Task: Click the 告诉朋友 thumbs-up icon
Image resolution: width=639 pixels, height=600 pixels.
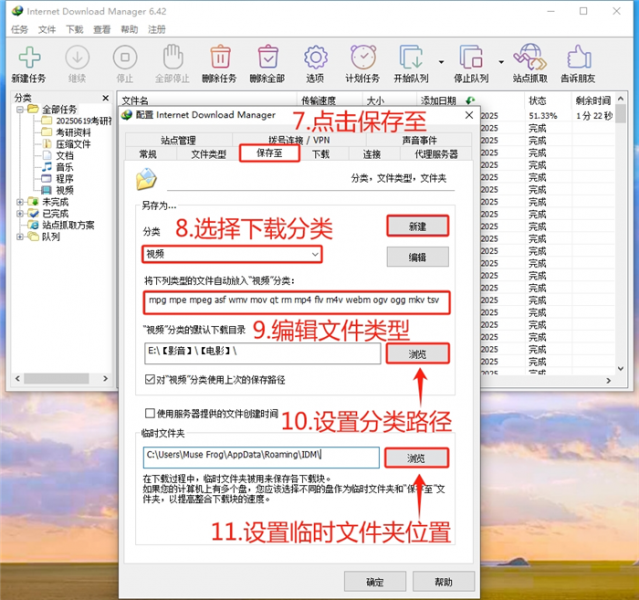Action: (x=579, y=56)
